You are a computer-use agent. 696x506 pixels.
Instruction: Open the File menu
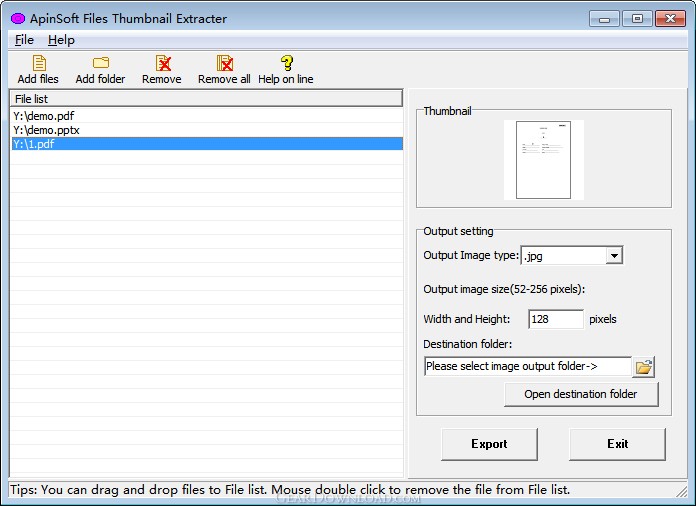24,40
